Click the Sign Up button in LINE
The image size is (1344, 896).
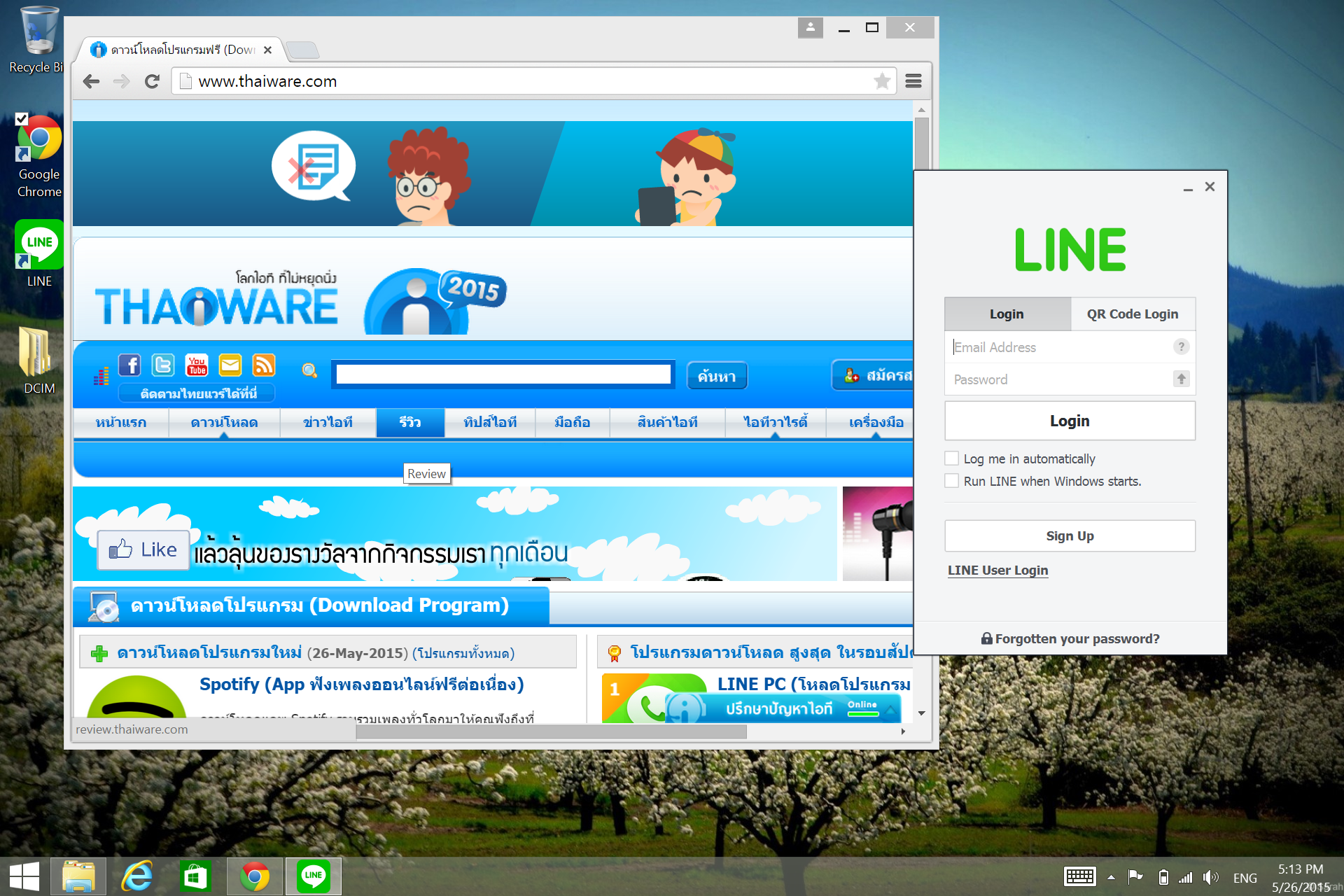[1070, 535]
